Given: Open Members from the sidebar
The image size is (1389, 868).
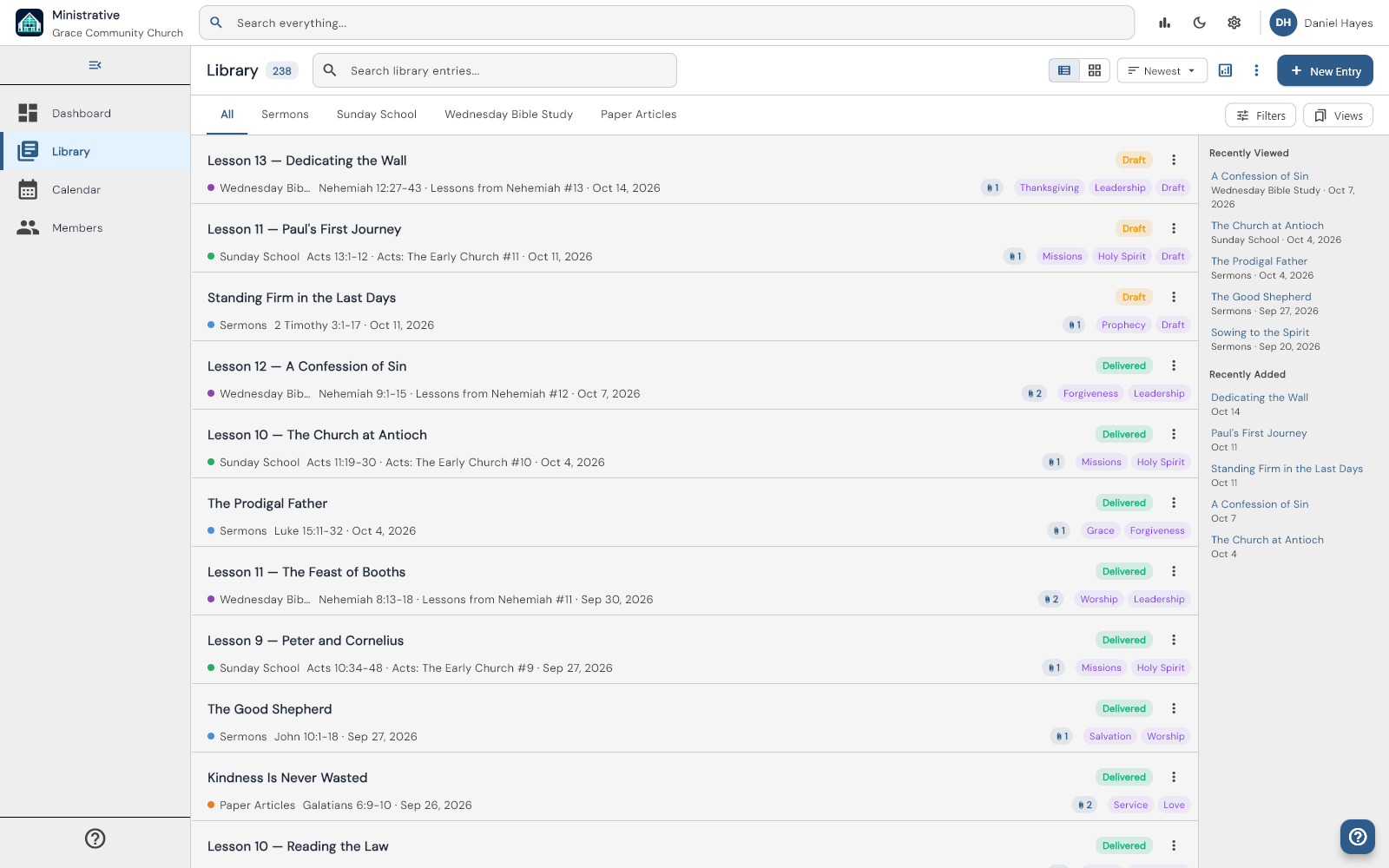Looking at the screenshot, I should click(95, 227).
